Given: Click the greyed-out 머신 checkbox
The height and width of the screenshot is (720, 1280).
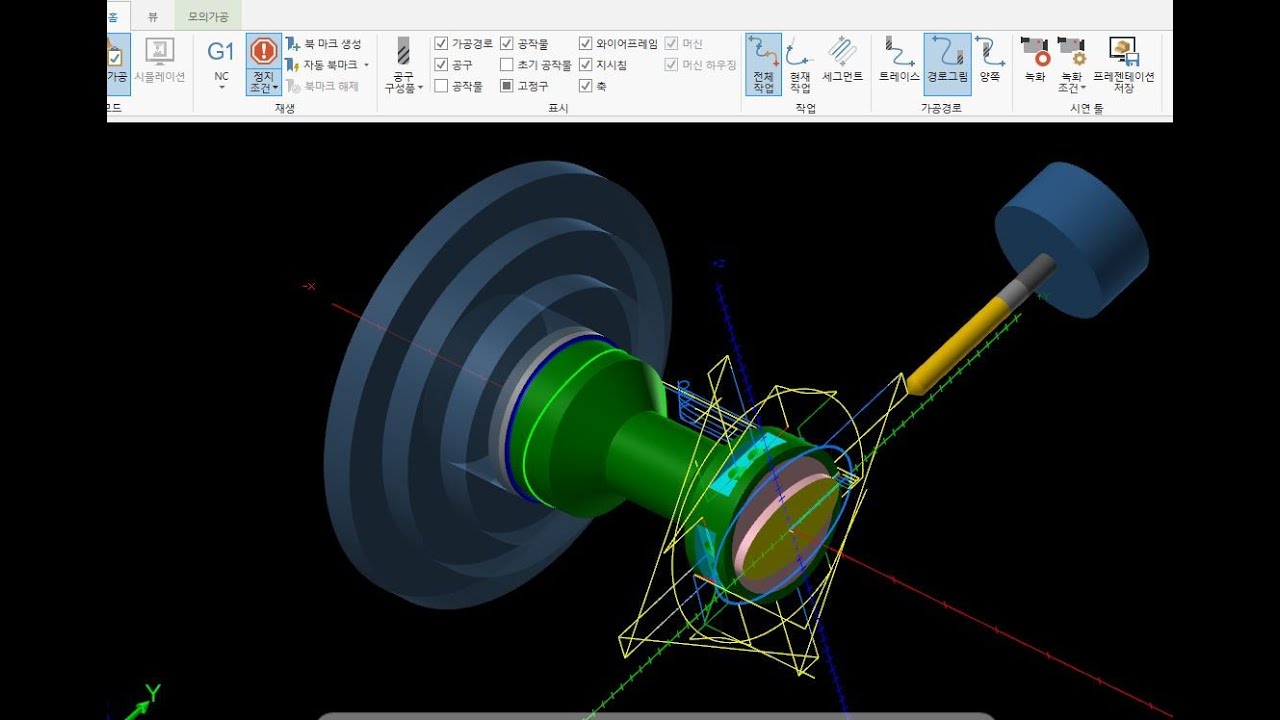Looking at the screenshot, I should point(671,44).
